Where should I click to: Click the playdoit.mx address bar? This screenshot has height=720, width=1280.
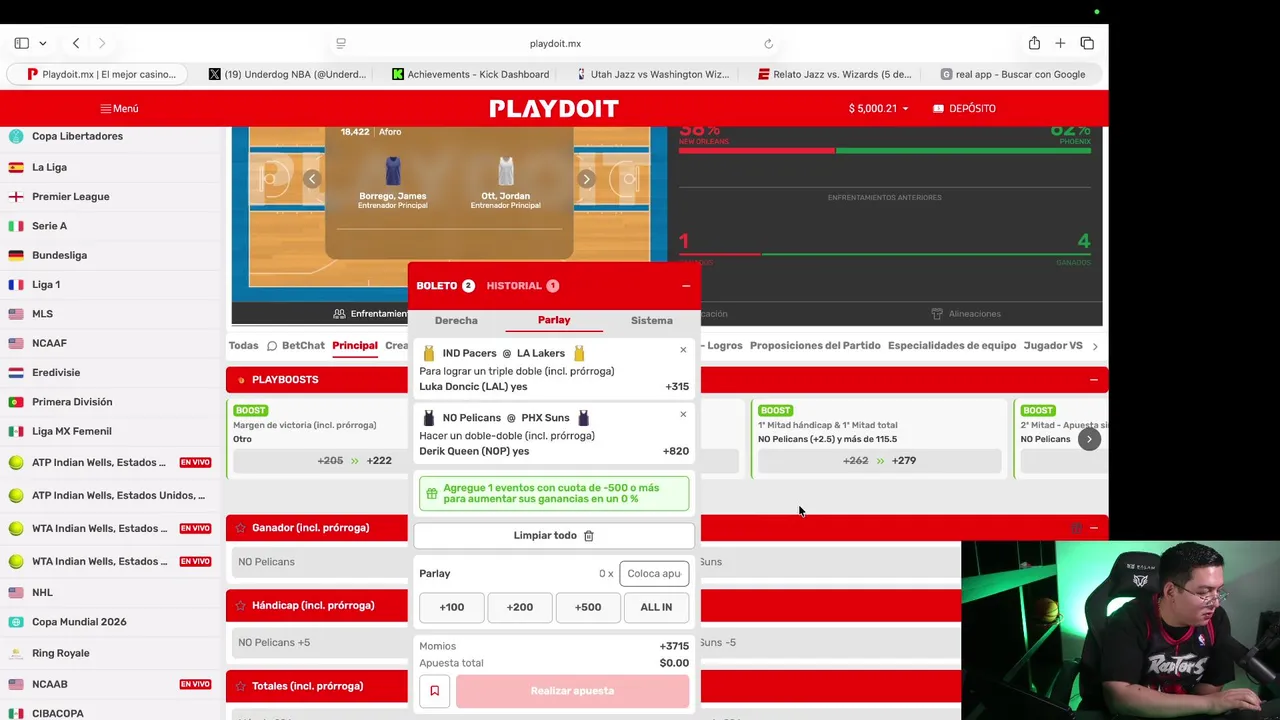point(555,44)
